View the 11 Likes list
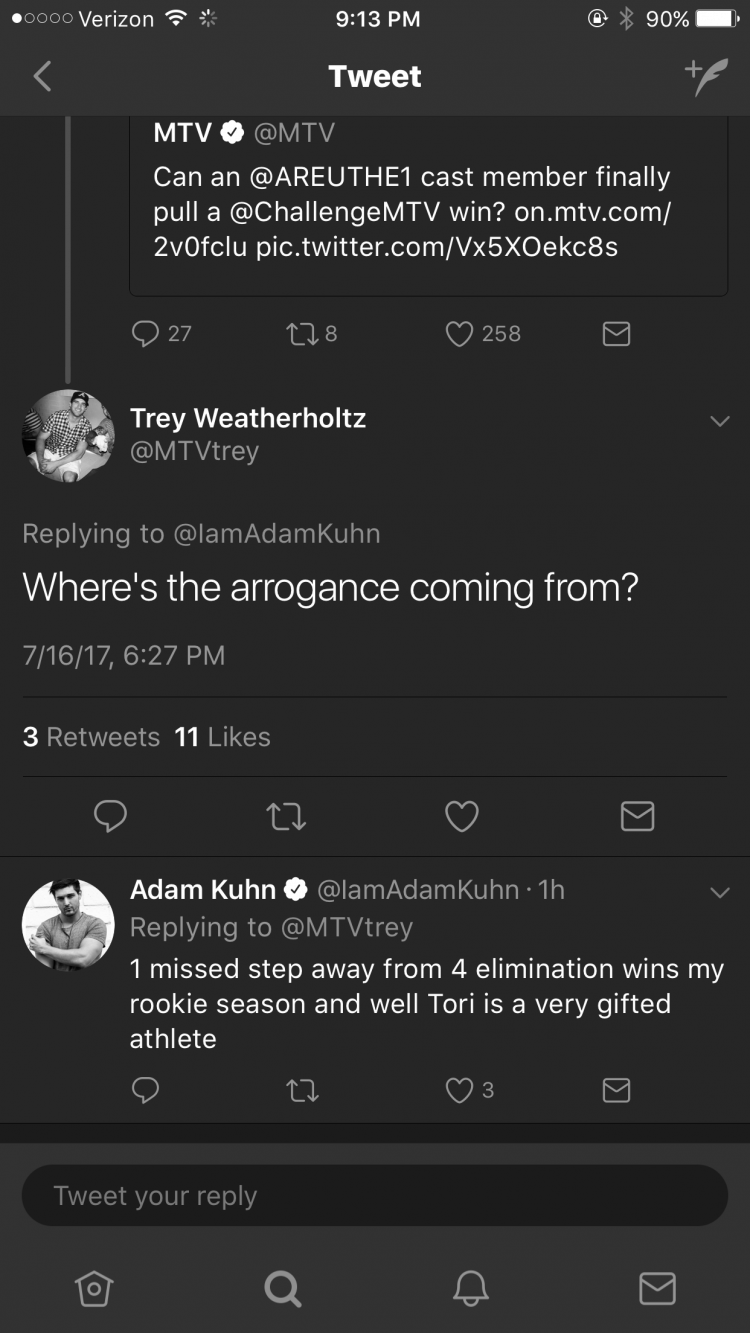 (x=222, y=737)
